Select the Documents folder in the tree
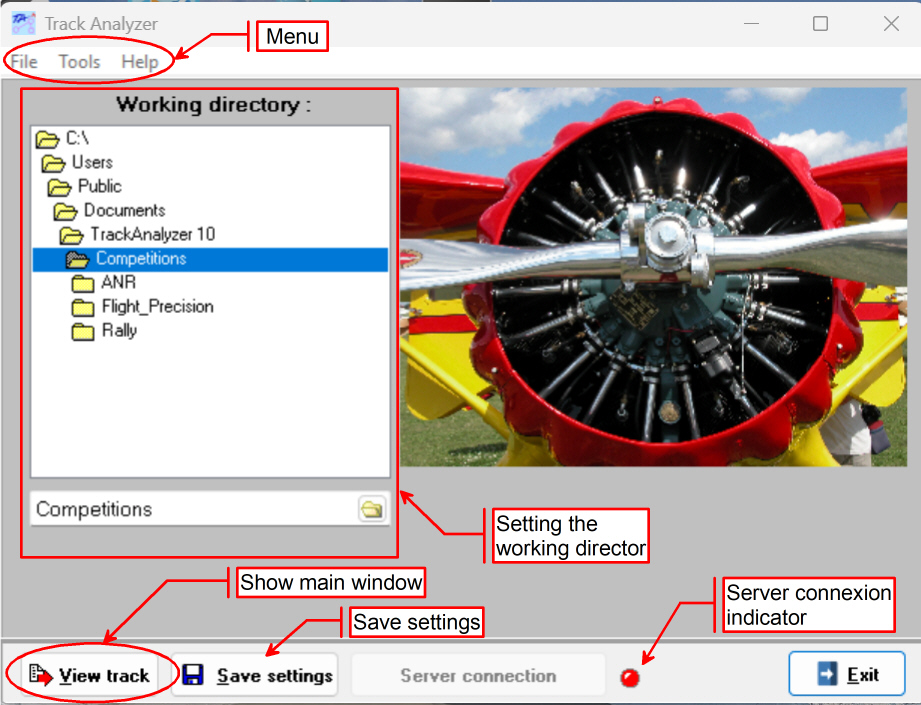Screen dimensions: 921x705 click(124, 210)
